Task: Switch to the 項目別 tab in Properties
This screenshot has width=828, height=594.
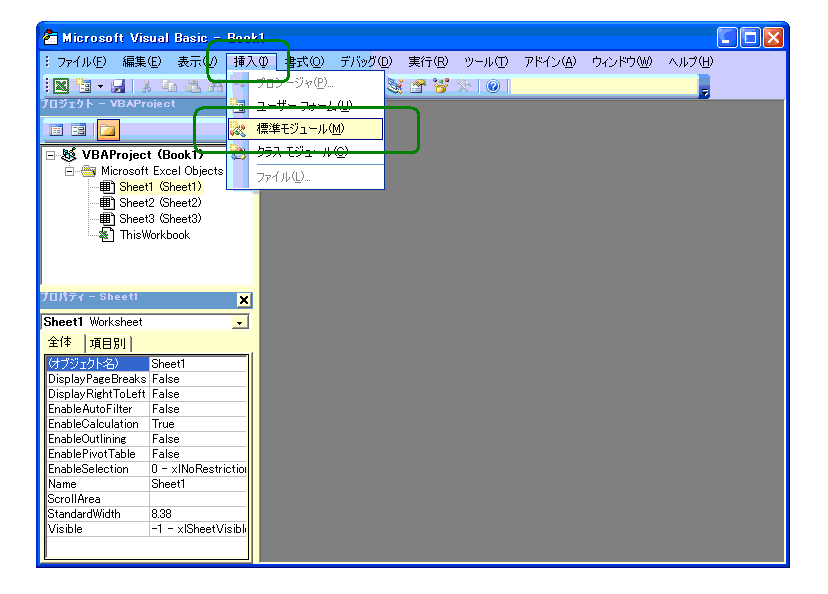Action: tap(108, 344)
